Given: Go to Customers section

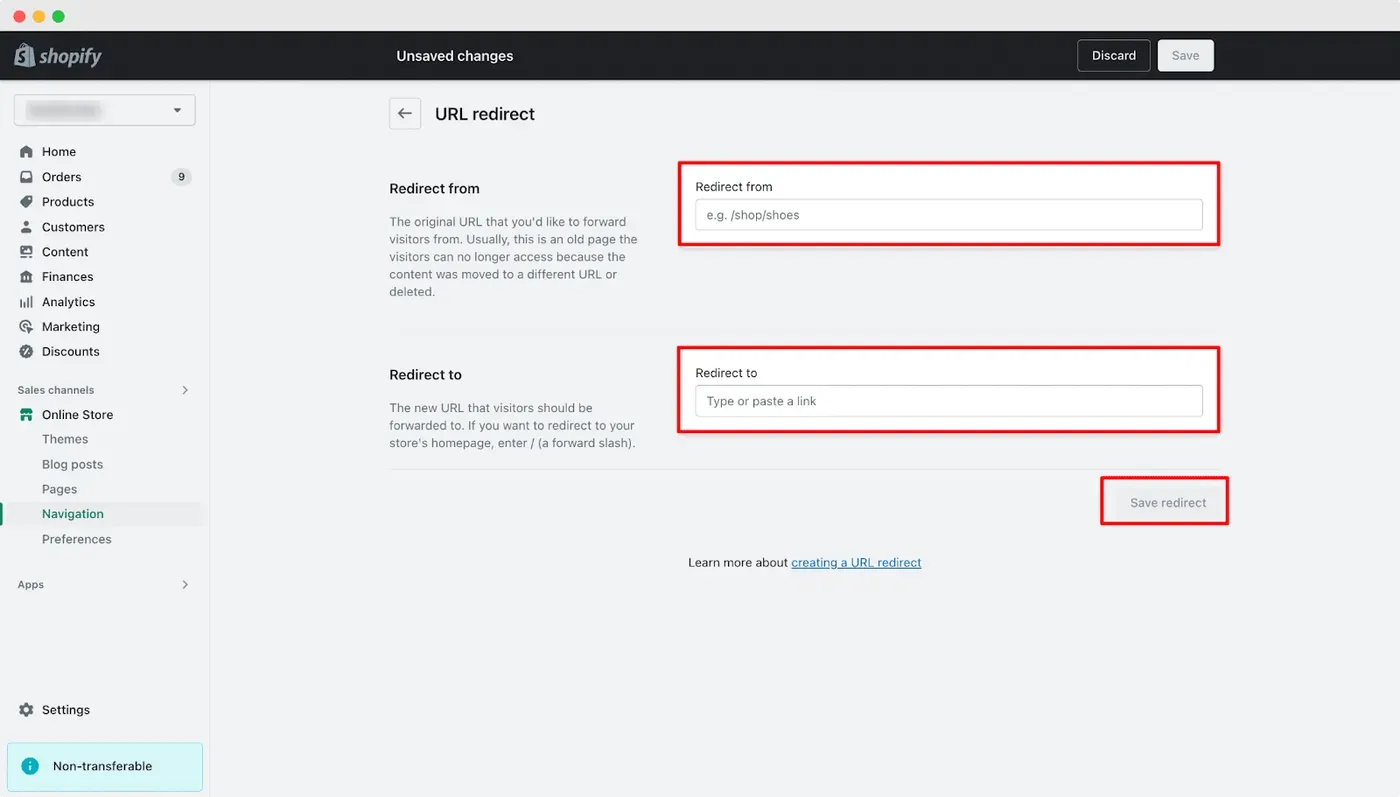Looking at the screenshot, I should tap(73, 227).
